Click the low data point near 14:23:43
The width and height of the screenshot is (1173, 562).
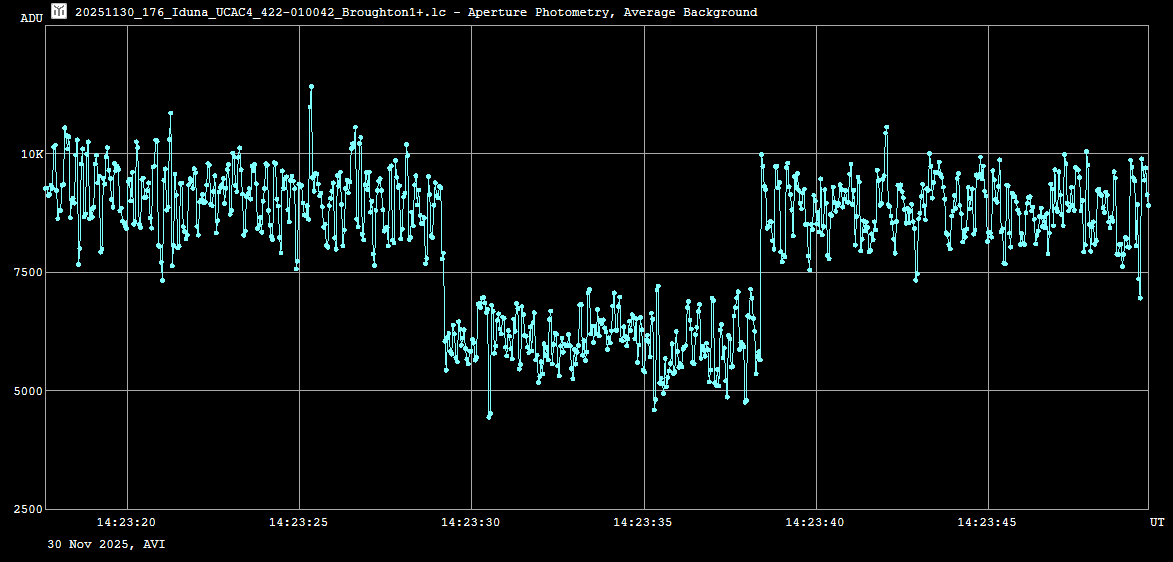coord(916,279)
